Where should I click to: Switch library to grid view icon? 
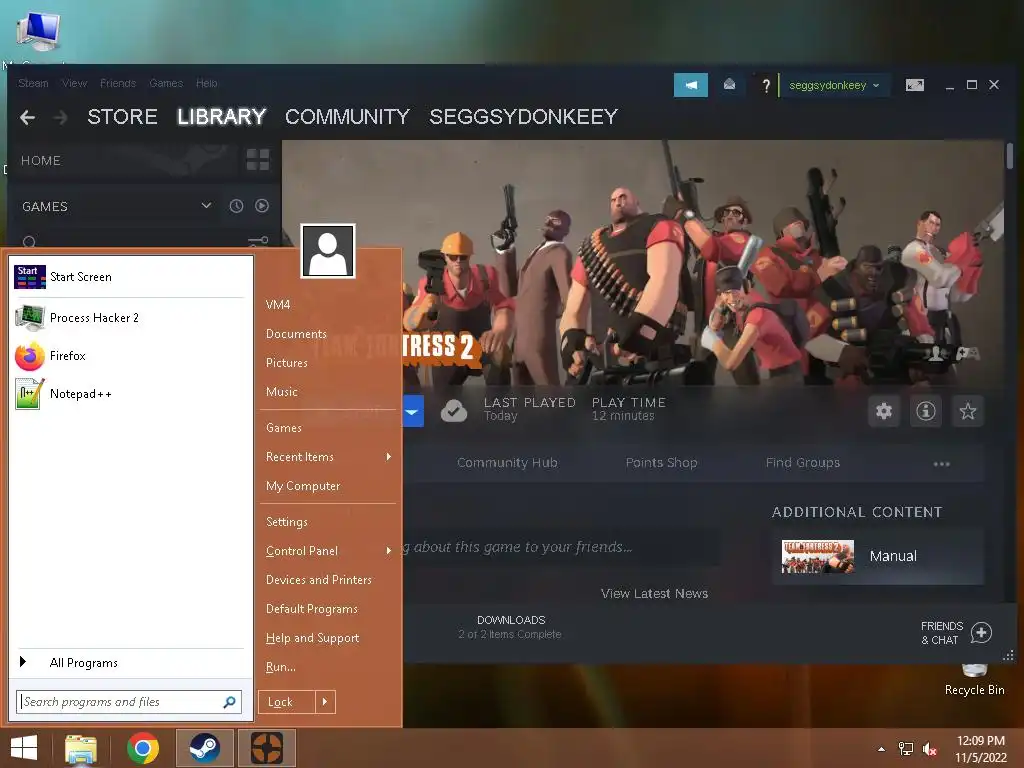click(x=257, y=159)
